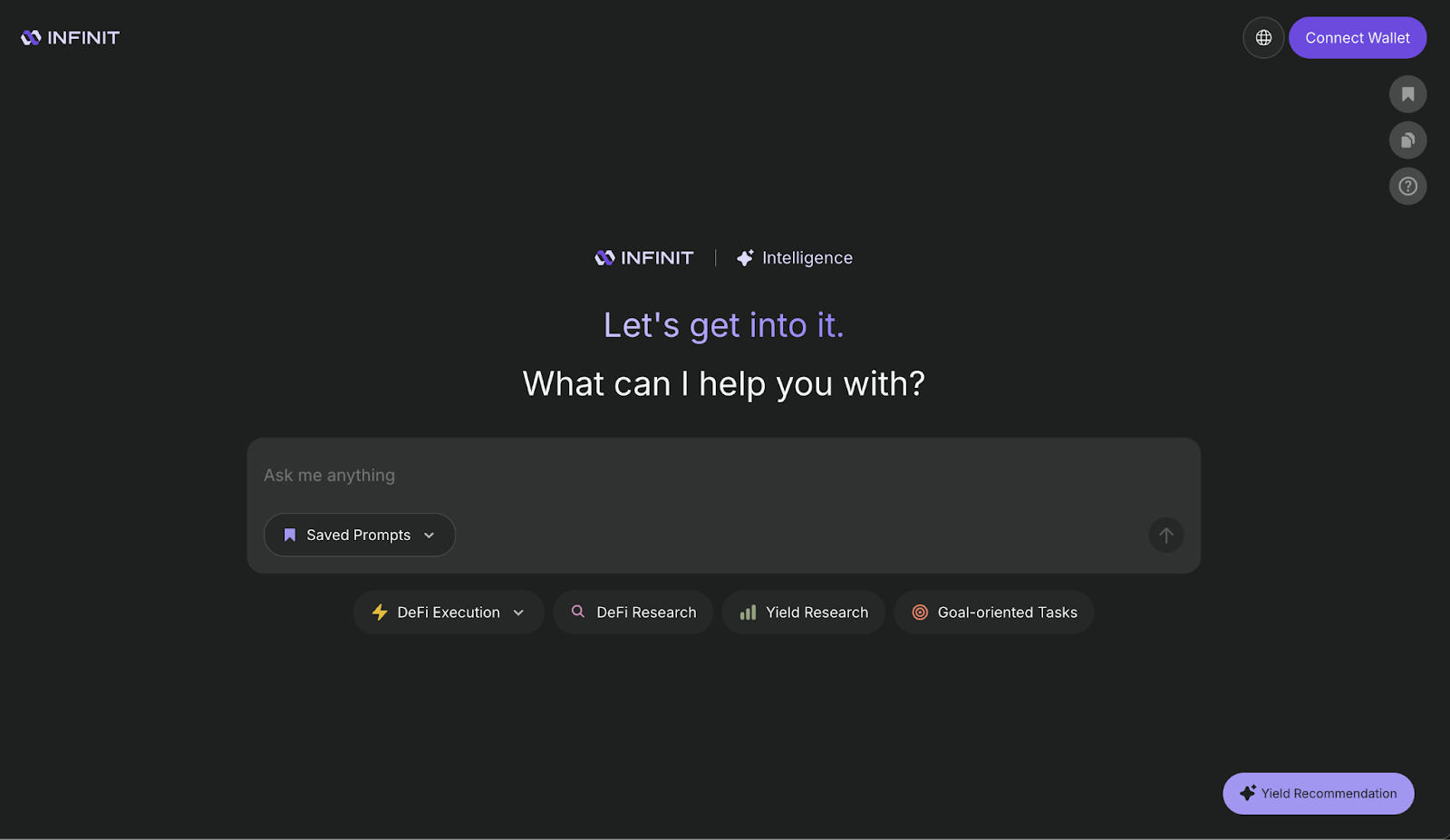Select the Goal-oriented Tasks chip
The image size is (1450, 840).
[994, 613]
